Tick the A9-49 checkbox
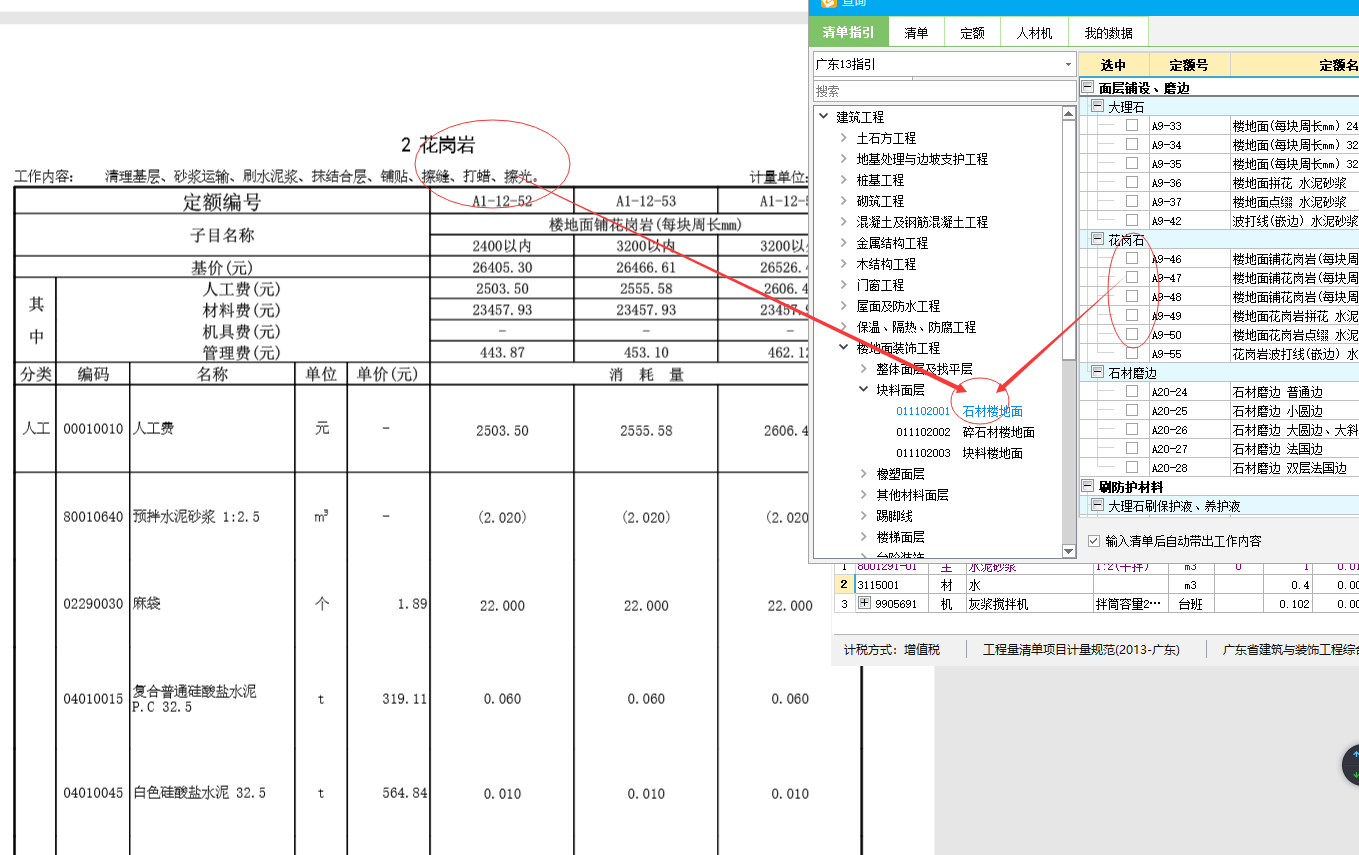The width and height of the screenshot is (1359, 855). tap(1131, 316)
